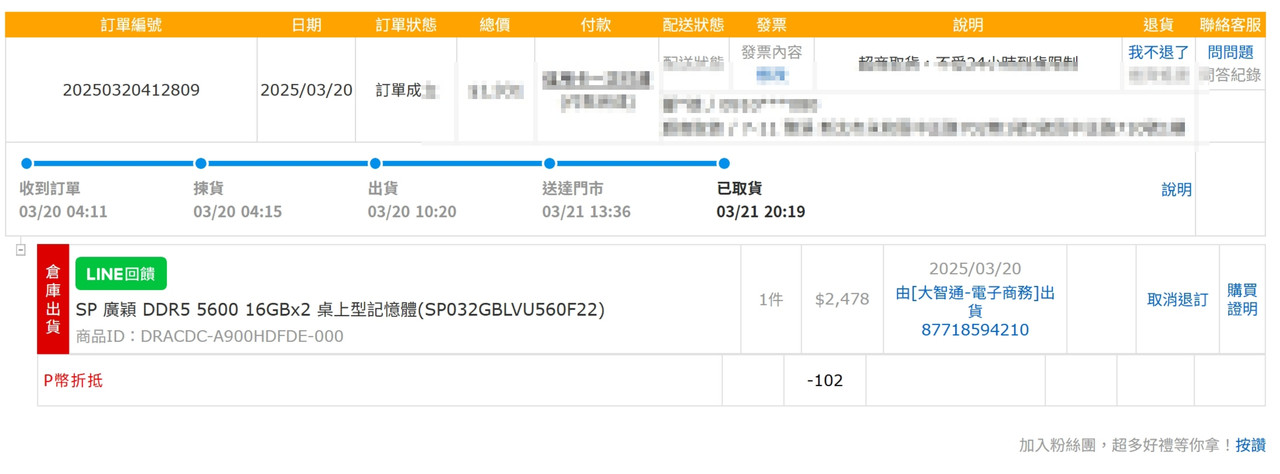Click the 已取貨 timeline dot

tap(723, 164)
